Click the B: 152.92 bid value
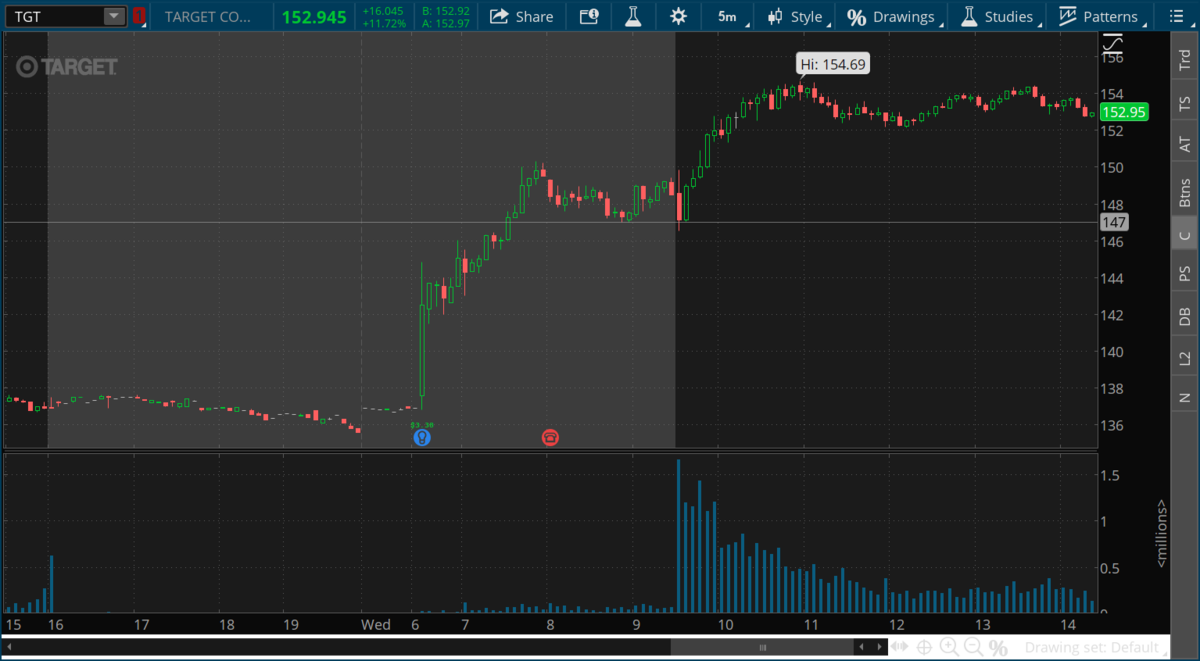 click(x=446, y=10)
